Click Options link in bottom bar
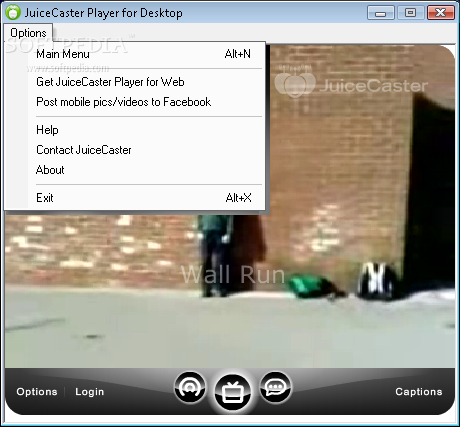The image size is (460, 427). point(37,392)
